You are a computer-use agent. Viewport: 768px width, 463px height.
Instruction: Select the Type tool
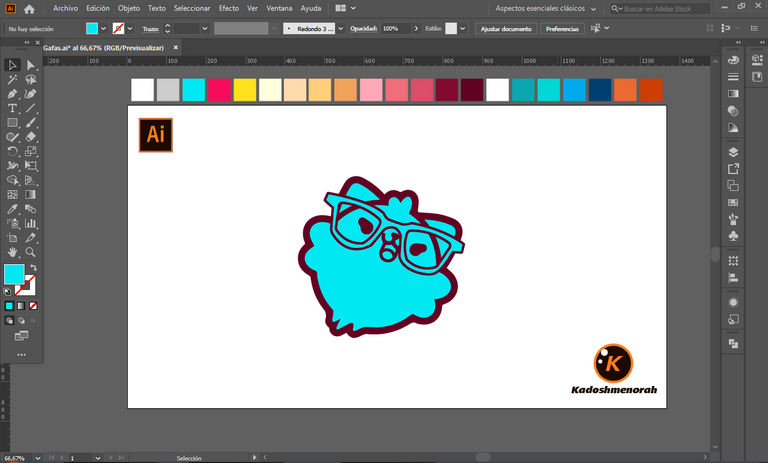pos(12,108)
